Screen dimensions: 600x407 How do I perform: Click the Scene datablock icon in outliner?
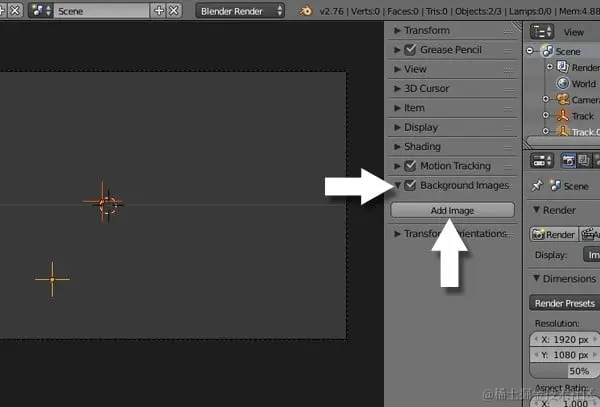(548, 51)
